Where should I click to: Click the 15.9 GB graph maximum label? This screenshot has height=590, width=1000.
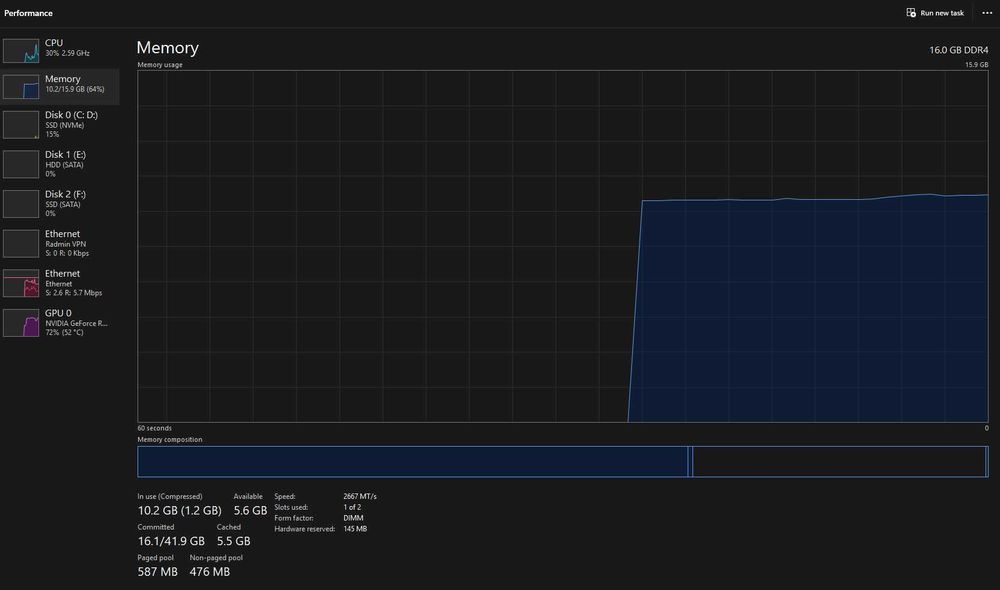coord(976,64)
